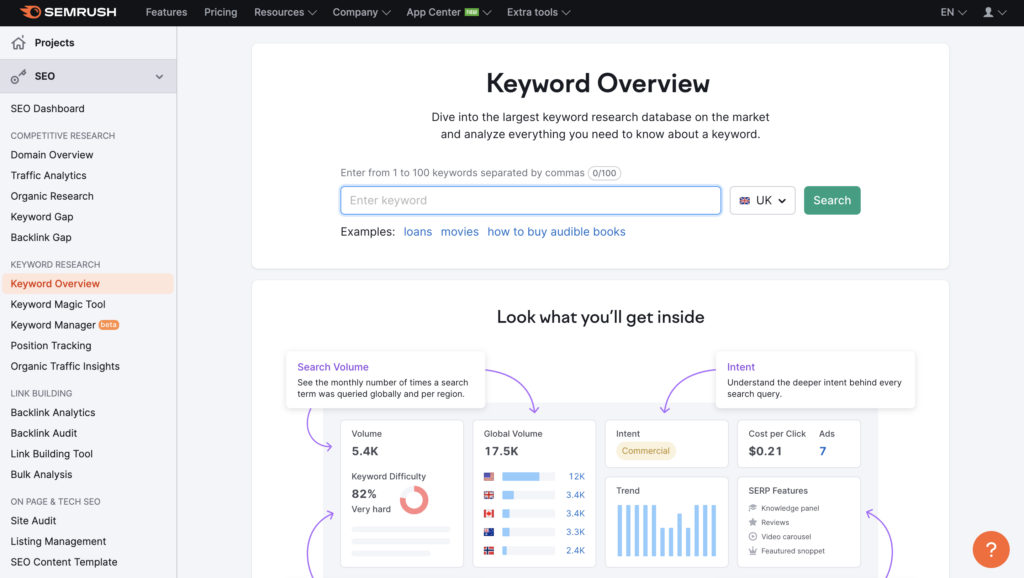Click the UK flag in database selector
Image resolution: width=1024 pixels, height=578 pixels.
pyautogui.click(x=745, y=200)
